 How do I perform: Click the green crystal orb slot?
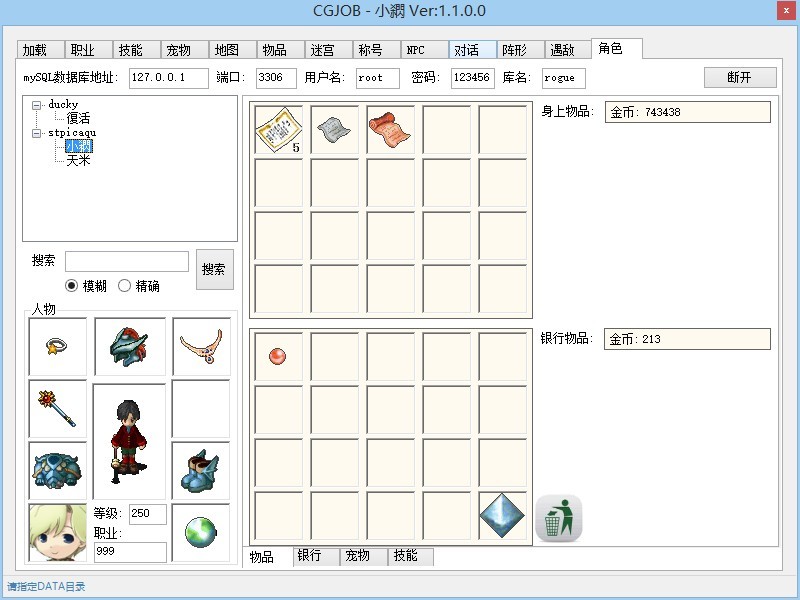(200, 532)
